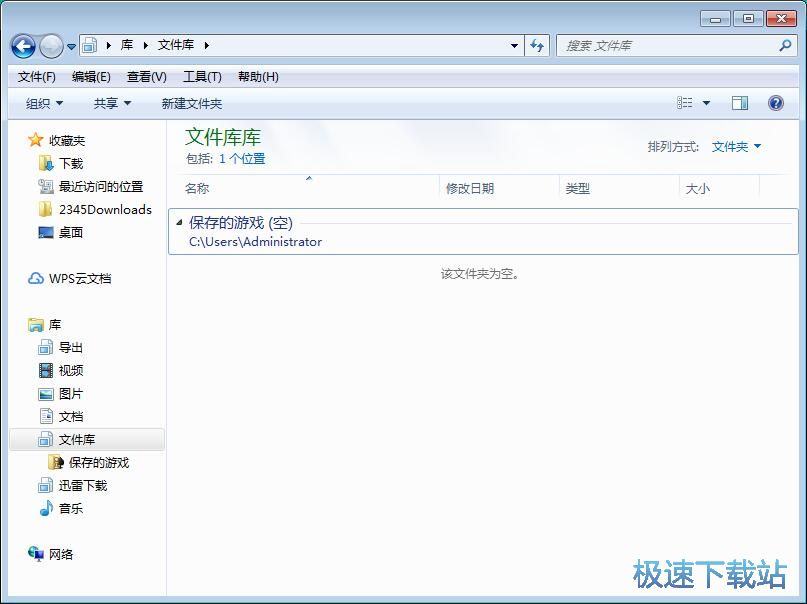The image size is (807, 604).
Task: Open the 共享 dropdown
Action: click(112, 104)
